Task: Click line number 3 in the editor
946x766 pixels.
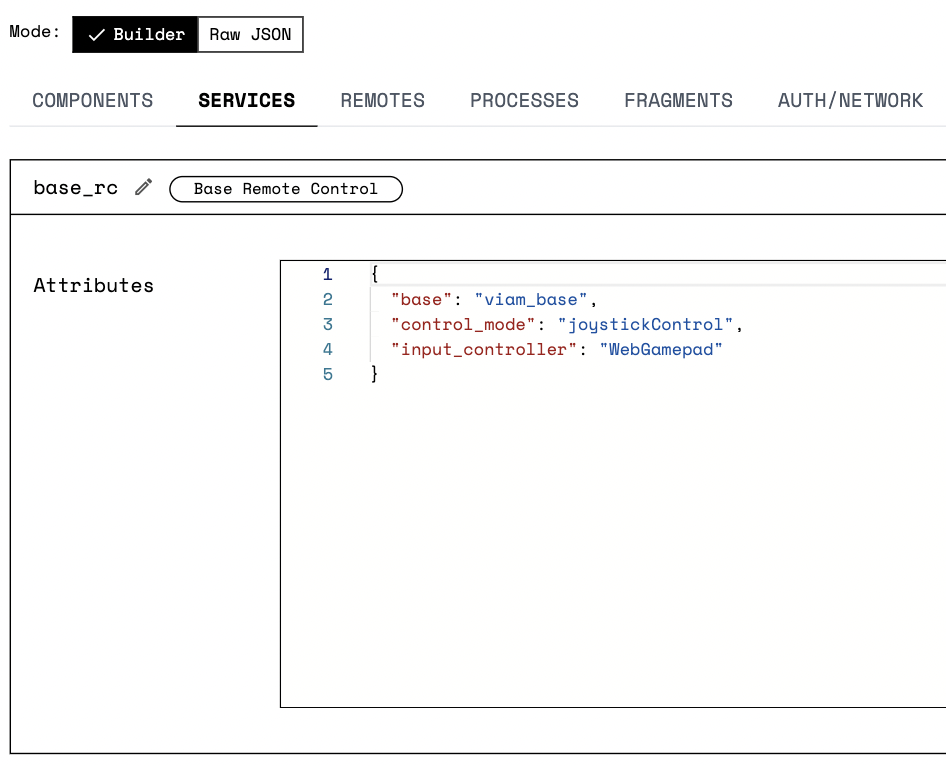Action: [x=327, y=324]
